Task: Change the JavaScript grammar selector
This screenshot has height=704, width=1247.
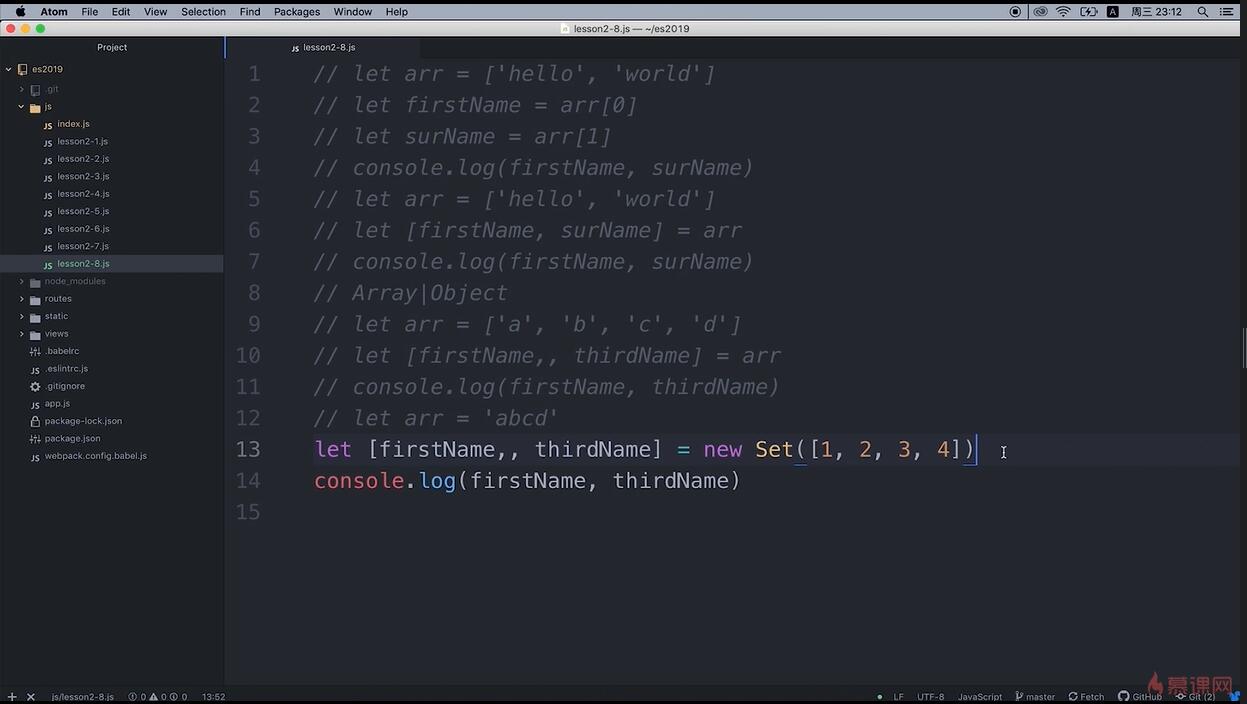Action: (x=980, y=697)
